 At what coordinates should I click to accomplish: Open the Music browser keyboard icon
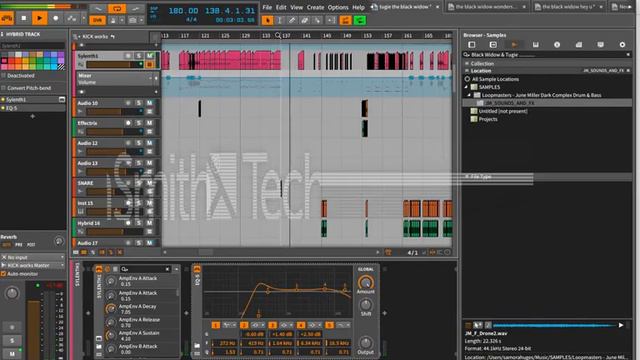[x=536, y=44]
